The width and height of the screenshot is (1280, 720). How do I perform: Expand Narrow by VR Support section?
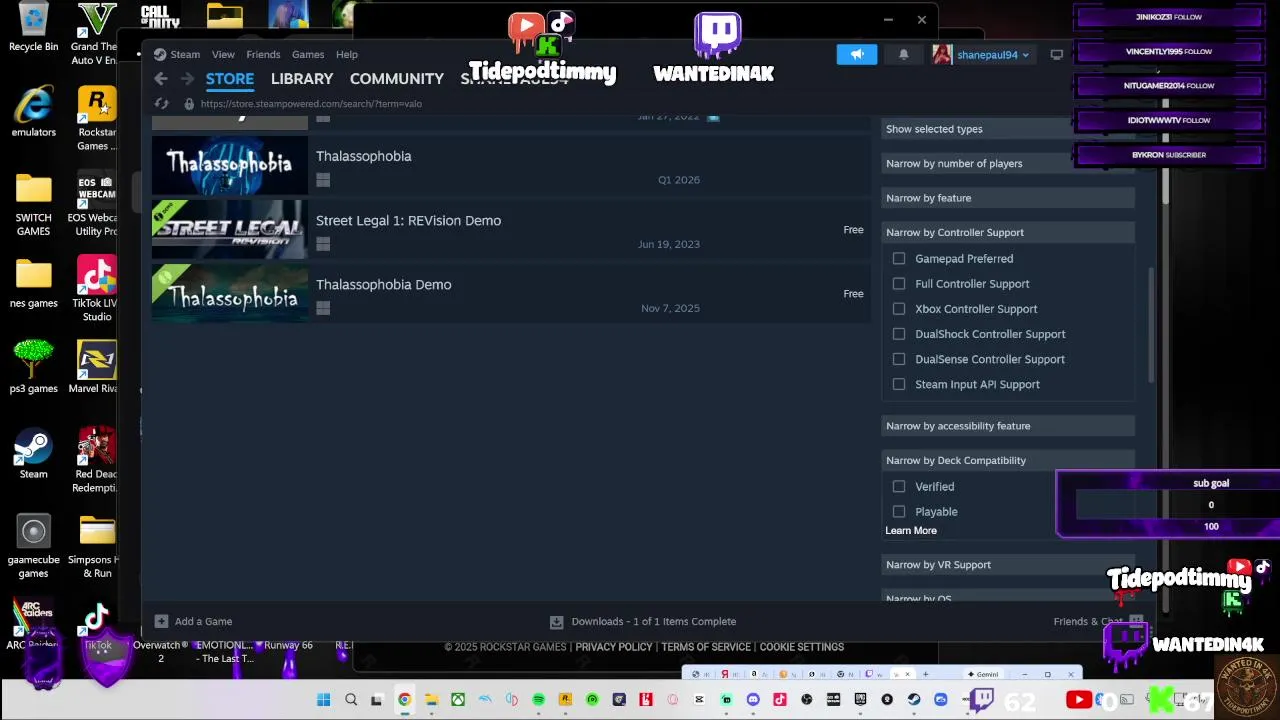[1008, 565]
